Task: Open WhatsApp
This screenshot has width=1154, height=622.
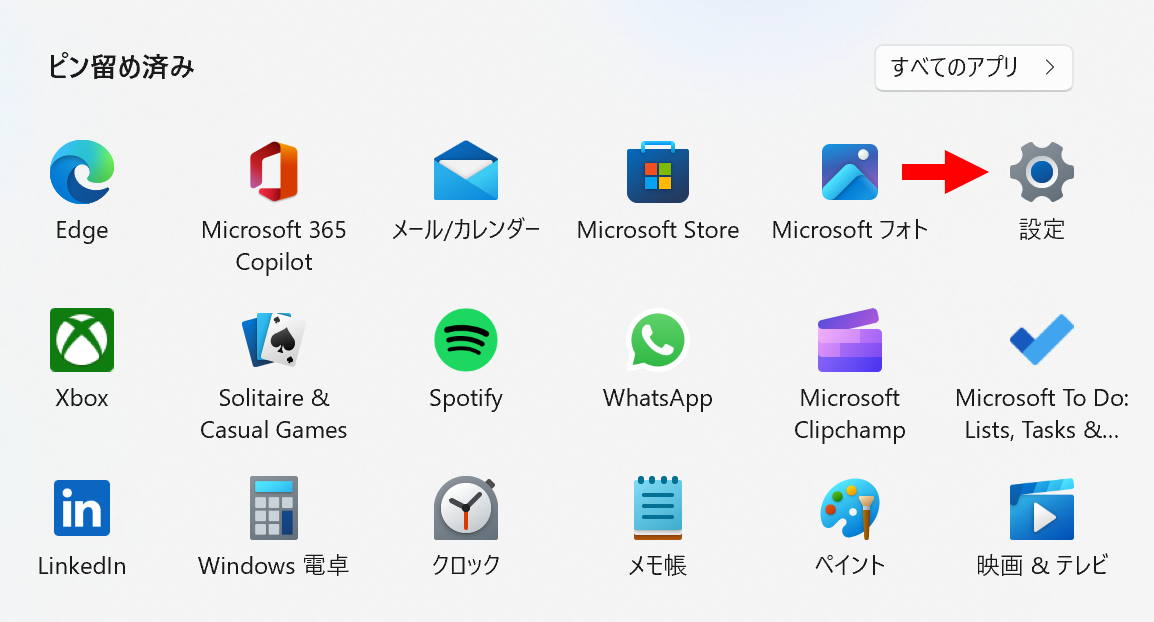Action: [x=658, y=340]
